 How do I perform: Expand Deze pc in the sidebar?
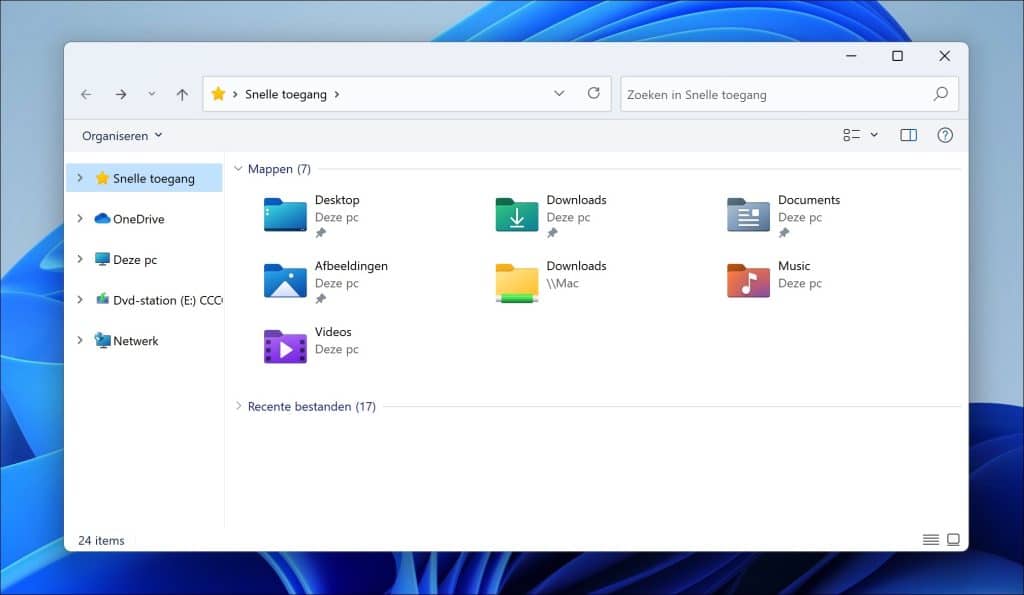(x=82, y=259)
